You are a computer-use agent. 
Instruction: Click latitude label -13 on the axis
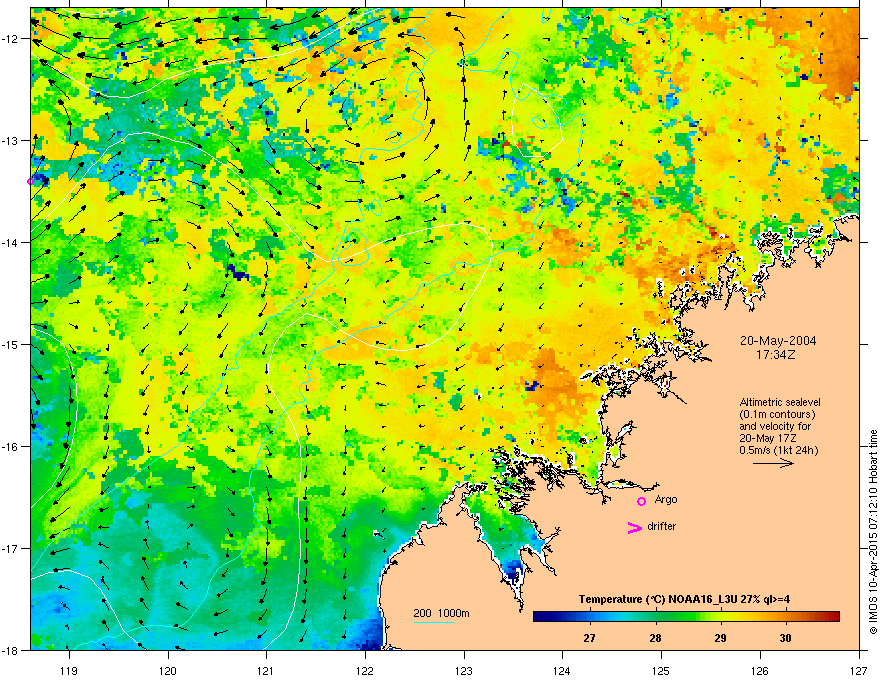[10, 140]
